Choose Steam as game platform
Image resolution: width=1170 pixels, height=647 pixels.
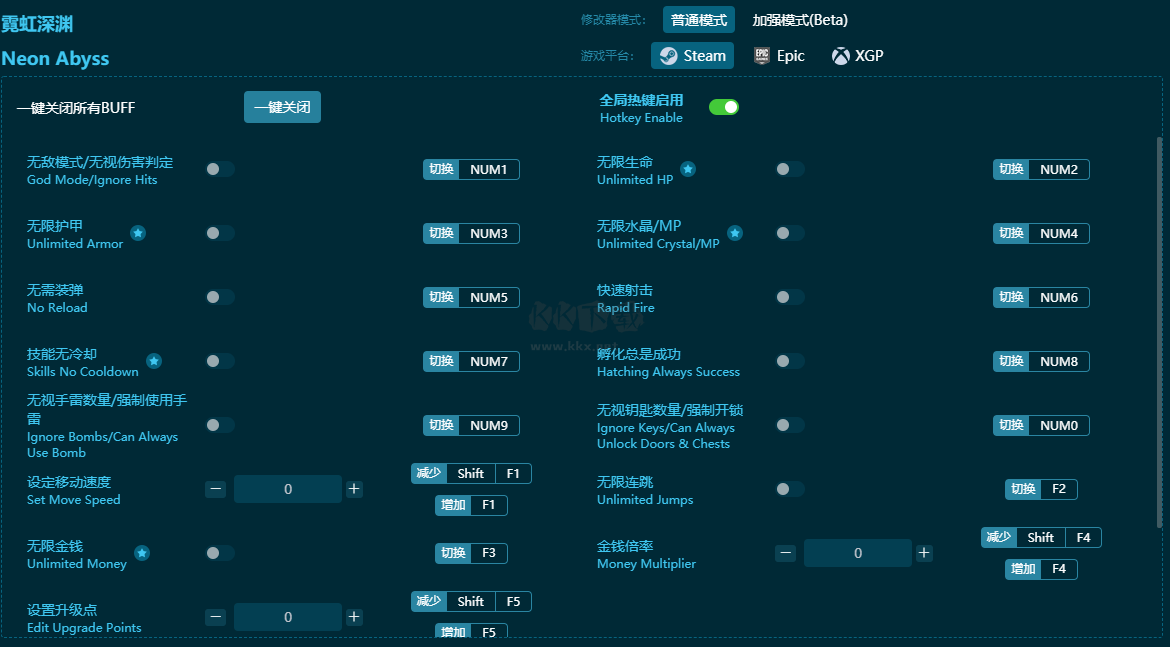692,56
